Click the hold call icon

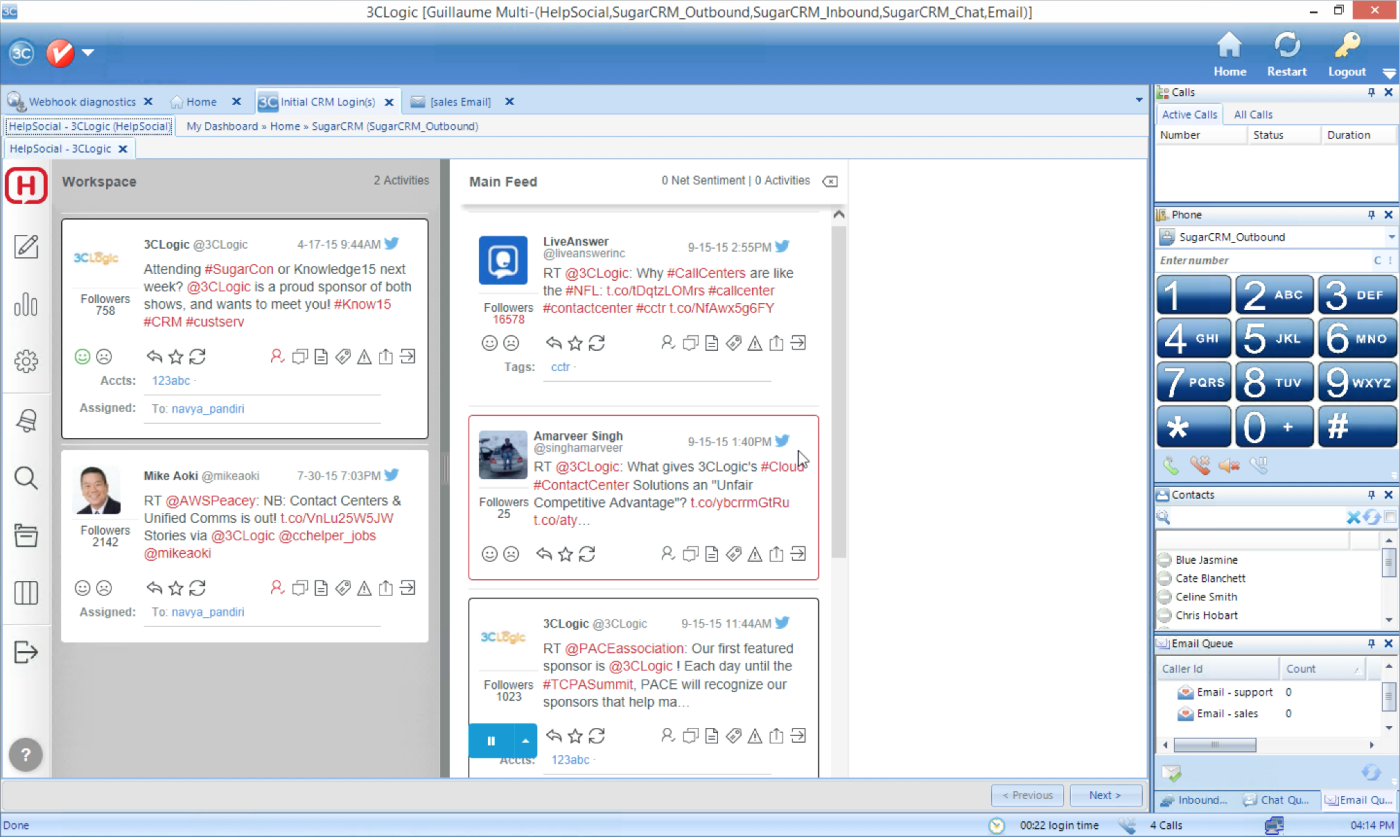pyautogui.click(x=1259, y=465)
